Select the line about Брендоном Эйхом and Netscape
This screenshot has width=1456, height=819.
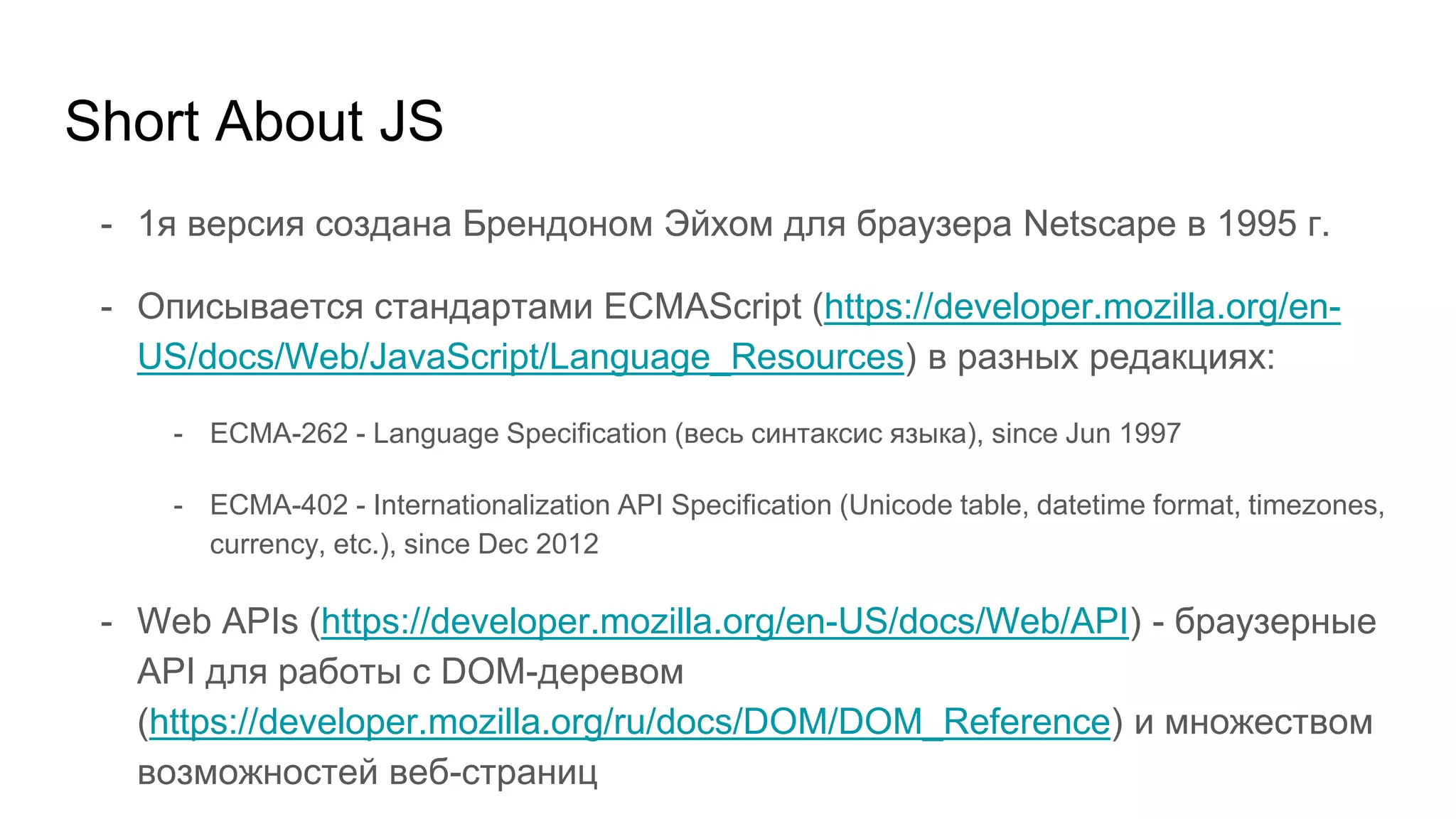(734, 225)
